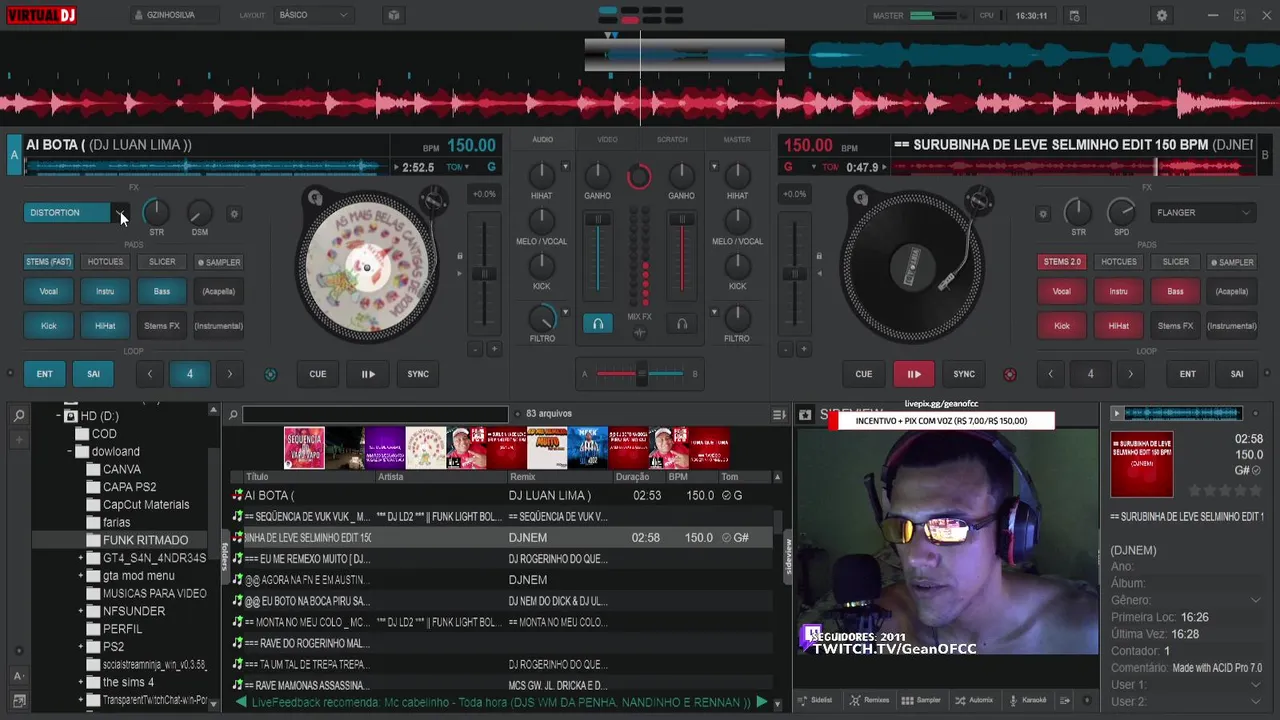Click the search magnifier in the browser sidebar
1280x720 pixels.
(18, 415)
